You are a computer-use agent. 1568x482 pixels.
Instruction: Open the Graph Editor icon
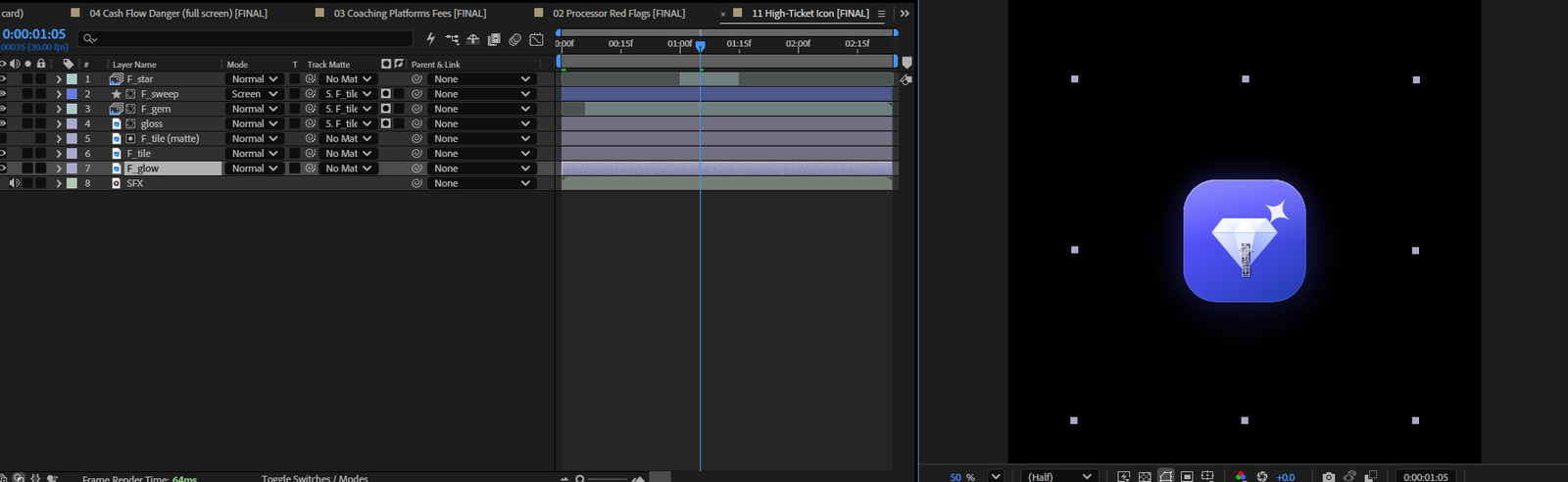536,39
